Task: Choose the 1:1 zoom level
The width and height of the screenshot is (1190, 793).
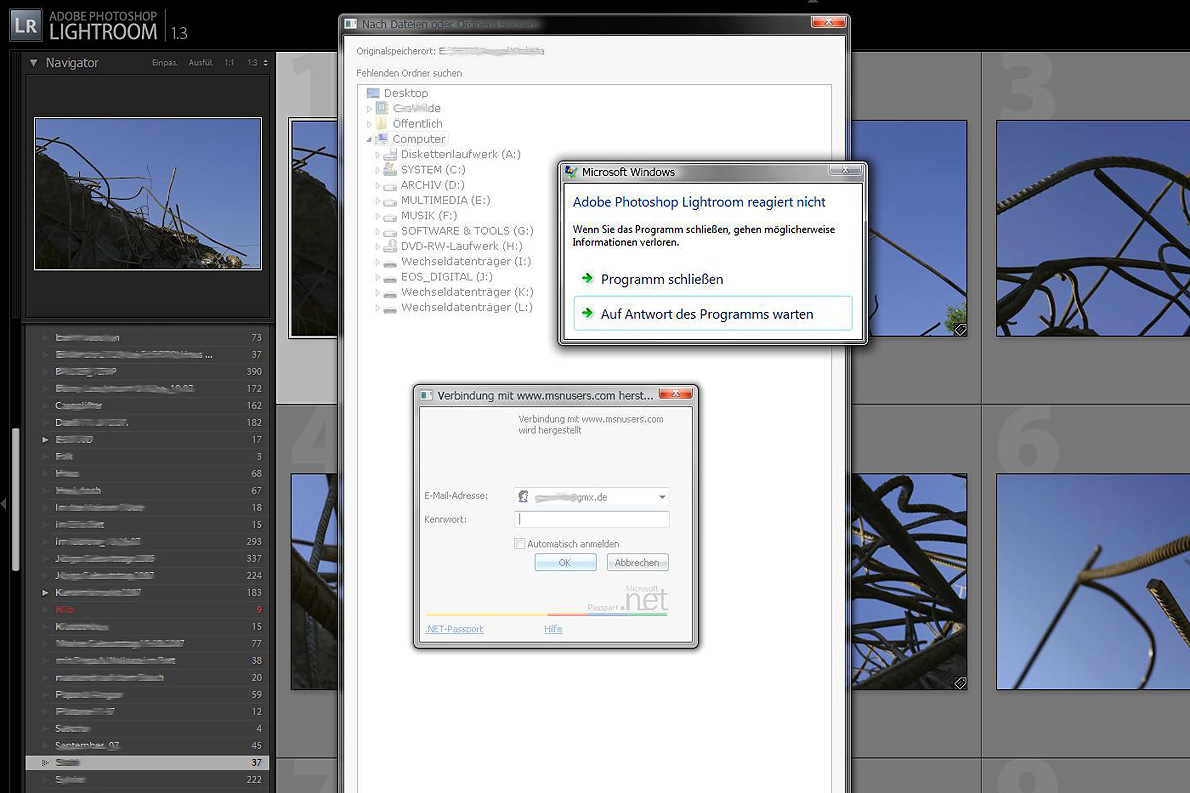Action: click(x=229, y=63)
